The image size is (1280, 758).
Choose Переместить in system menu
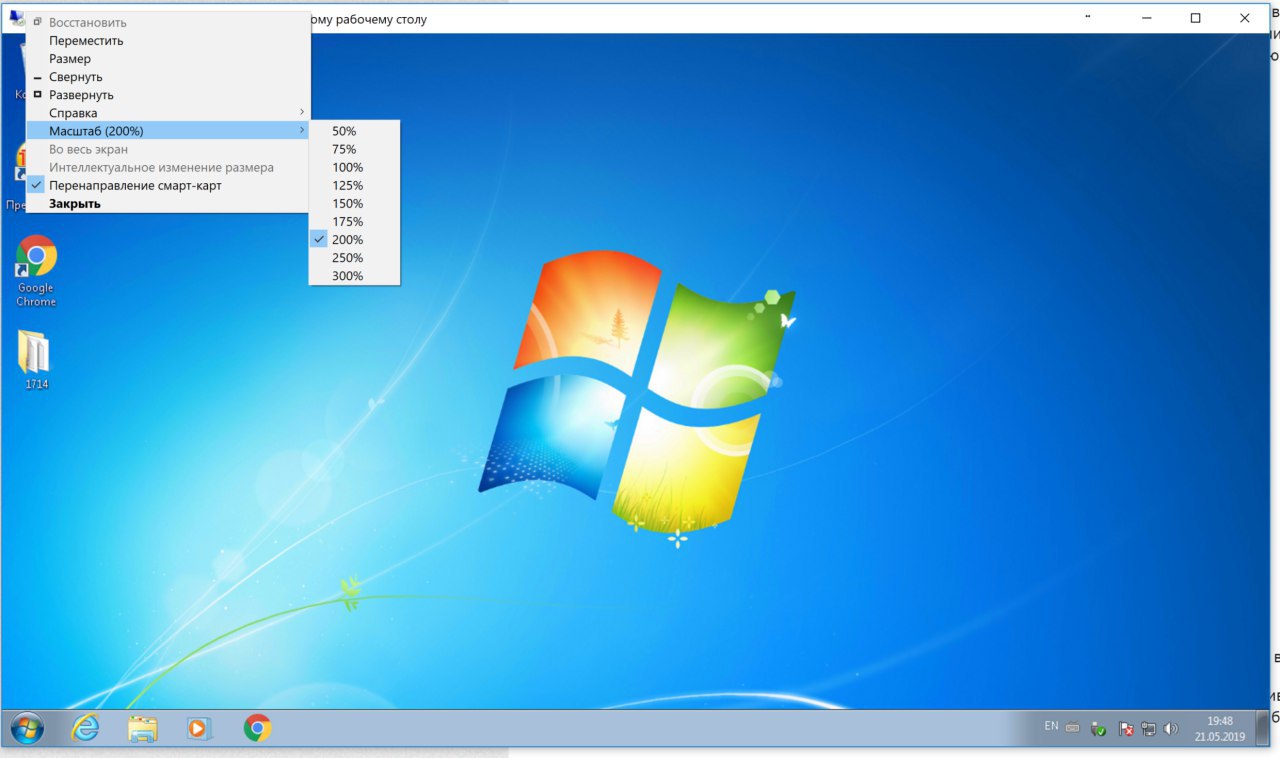click(x=167, y=41)
